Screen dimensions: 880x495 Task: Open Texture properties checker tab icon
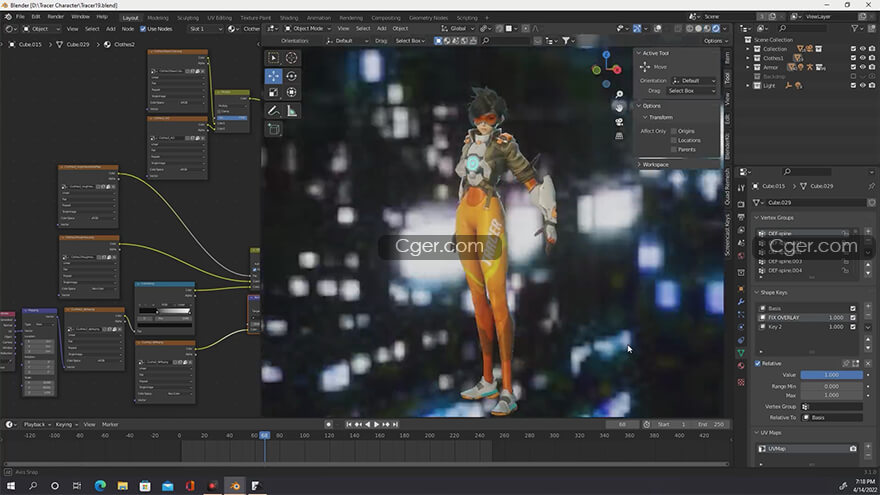[x=741, y=382]
